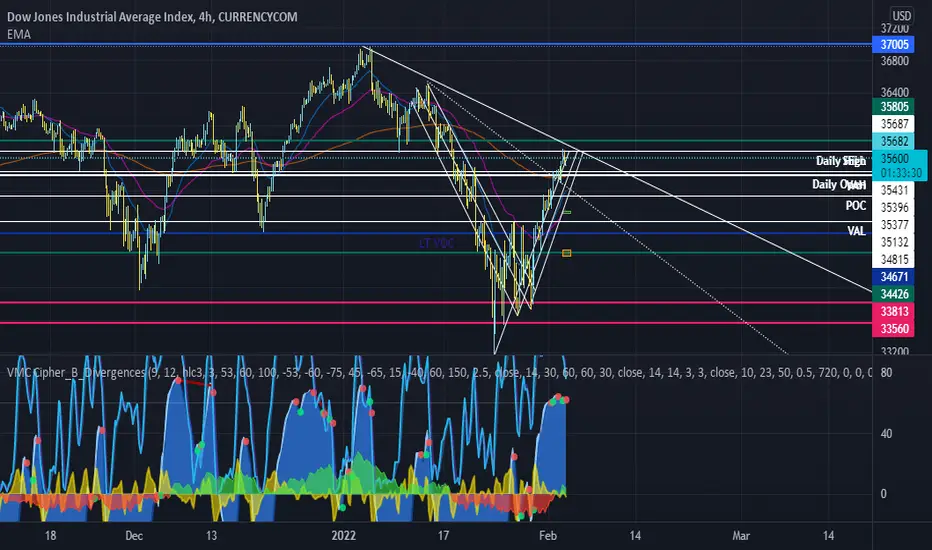This screenshot has height=550, width=932.
Task: Select the 35132 price label
Action: (x=893, y=242)
